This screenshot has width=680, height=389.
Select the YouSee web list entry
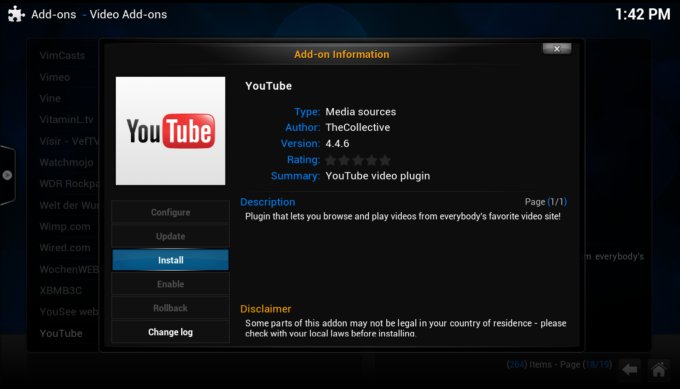pyautogui.click(x=69, y=312)
